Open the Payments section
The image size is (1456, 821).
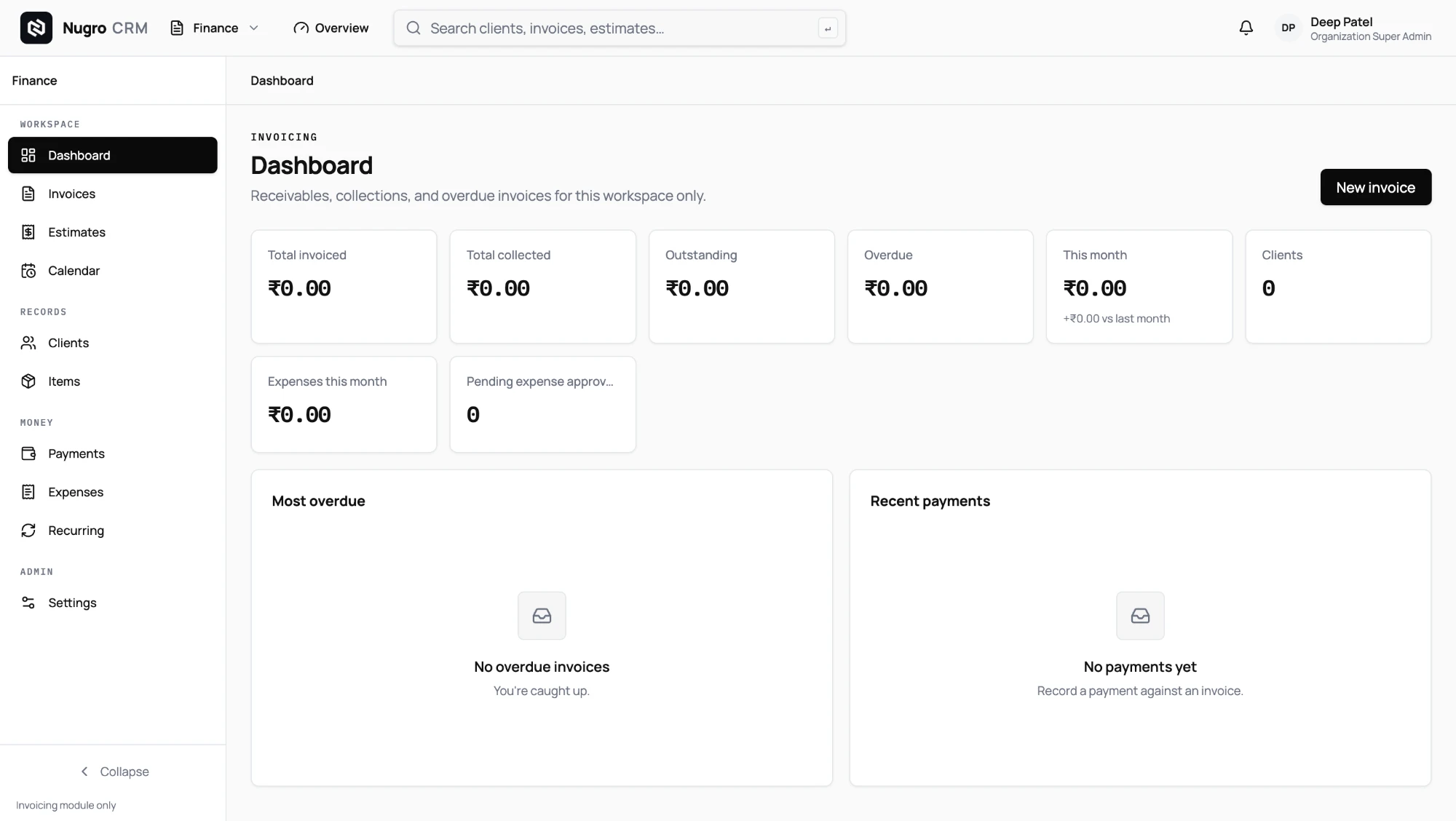click(x=113, y=453)
